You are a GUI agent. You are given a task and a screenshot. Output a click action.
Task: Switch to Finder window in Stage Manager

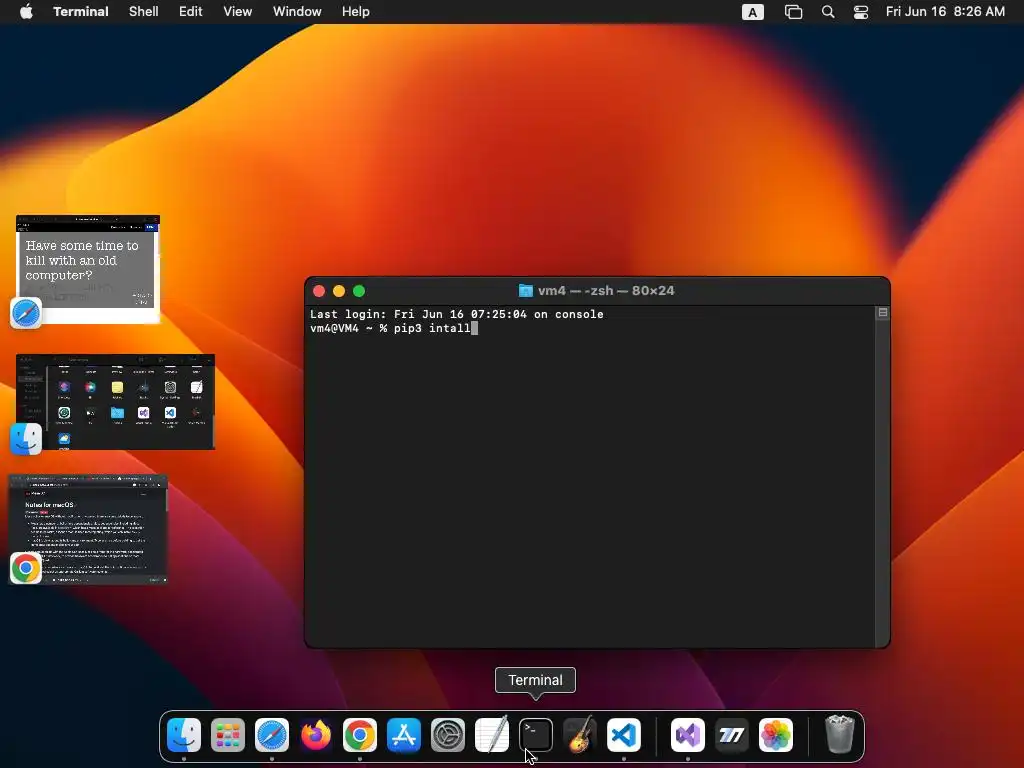point(116,402)
